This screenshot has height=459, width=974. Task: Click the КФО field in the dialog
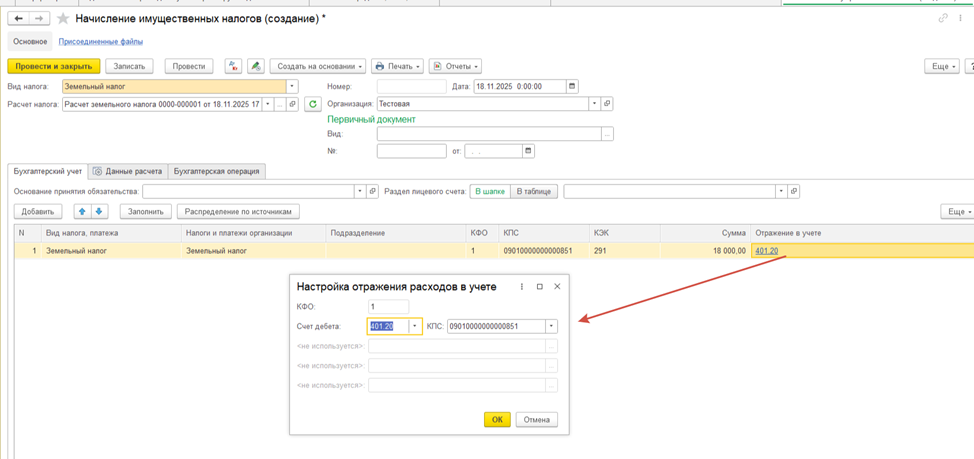[388, 306]
